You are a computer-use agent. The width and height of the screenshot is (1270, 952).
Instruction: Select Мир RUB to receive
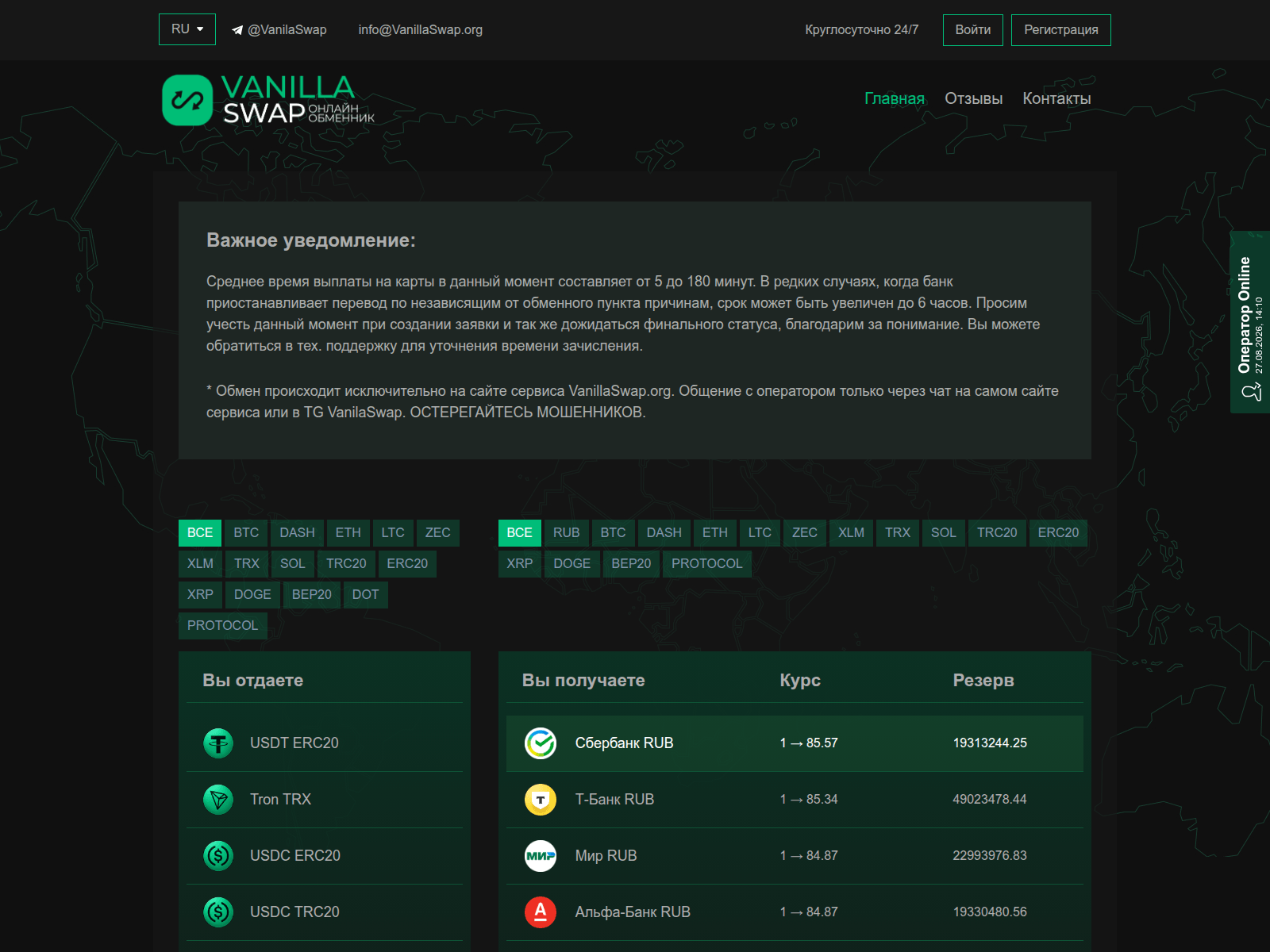coord(795,856)
